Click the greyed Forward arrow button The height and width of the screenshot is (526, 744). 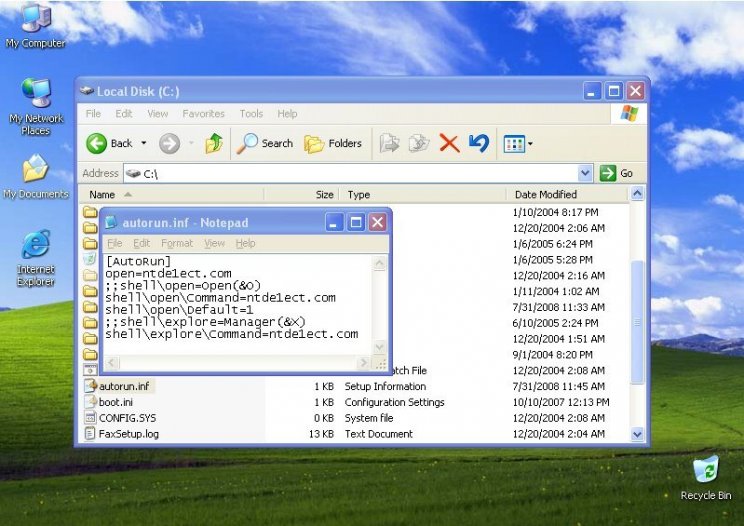tap(169, 143)
